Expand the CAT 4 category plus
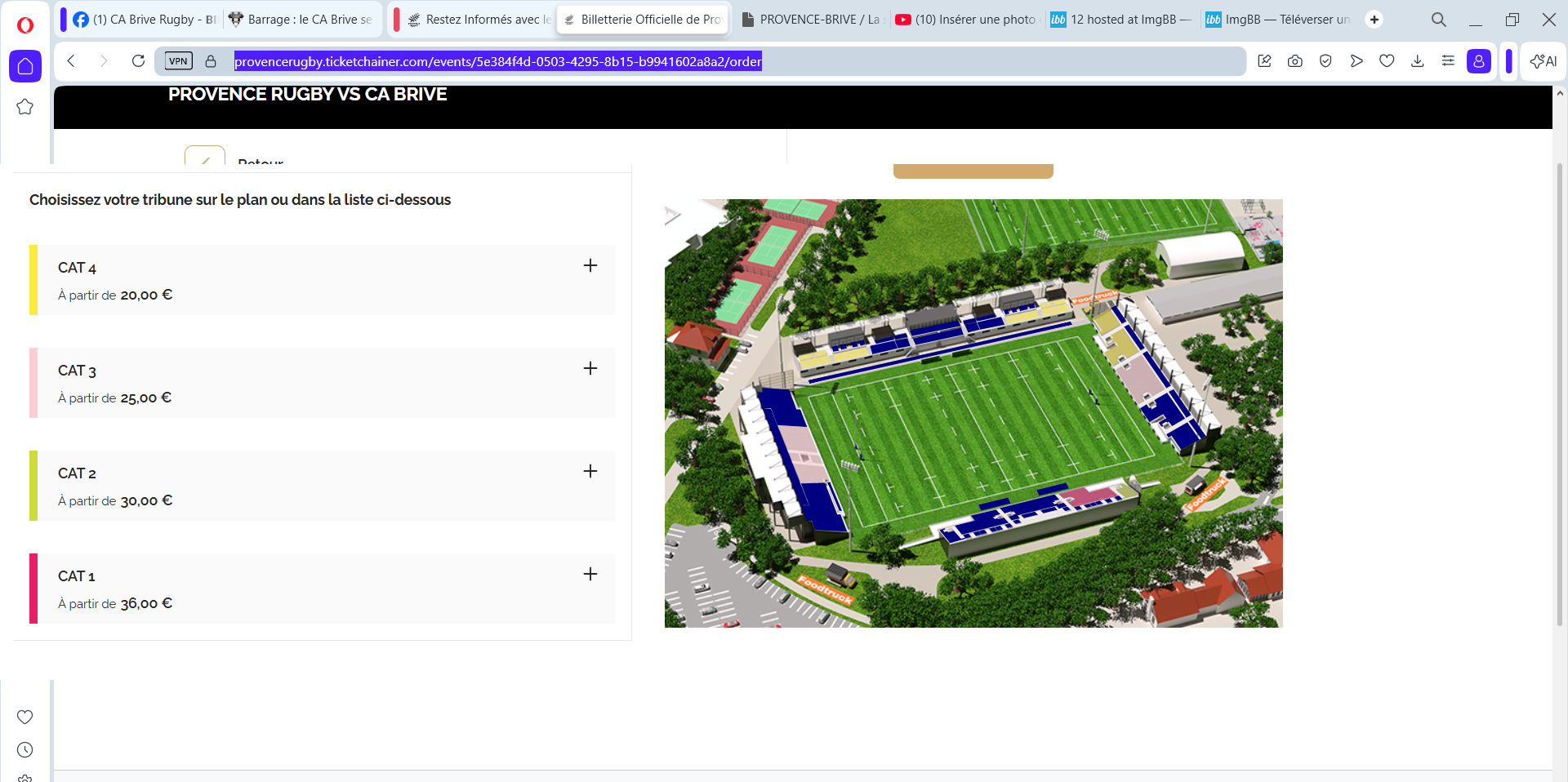 [590, 265]
